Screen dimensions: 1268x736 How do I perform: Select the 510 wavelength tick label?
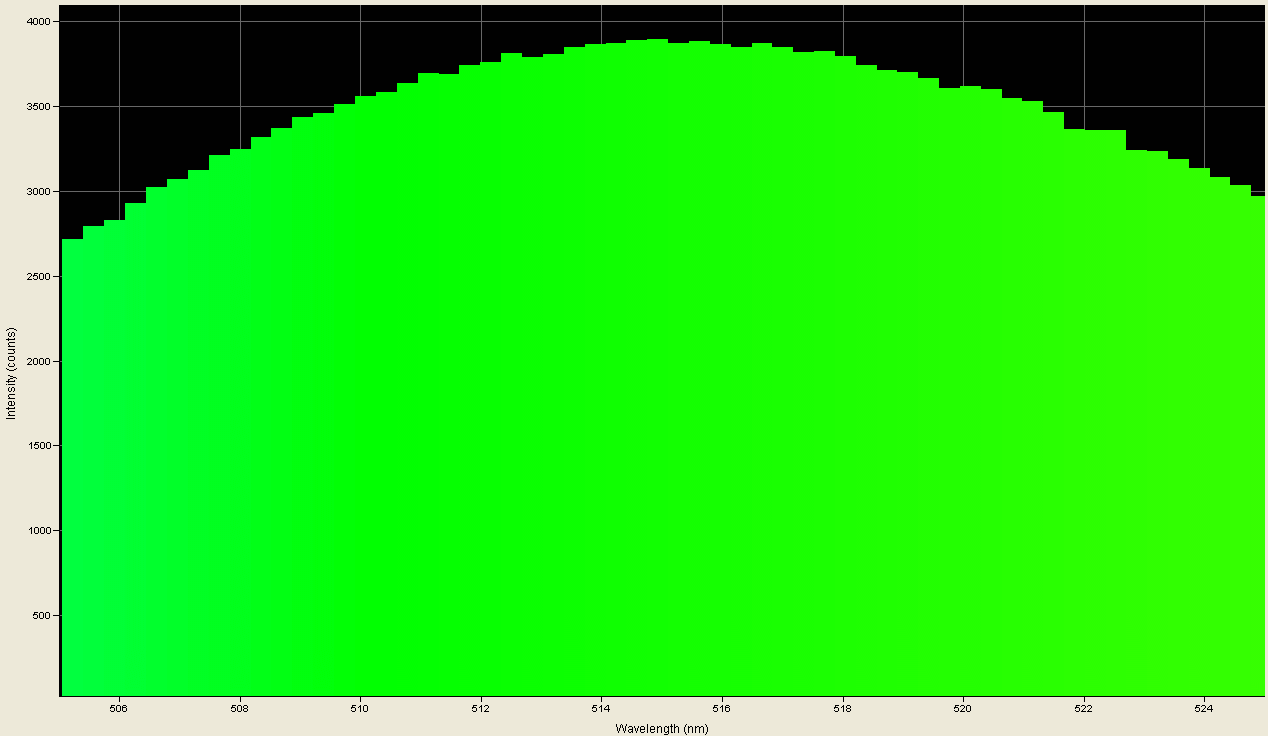(x=359, y=707)
